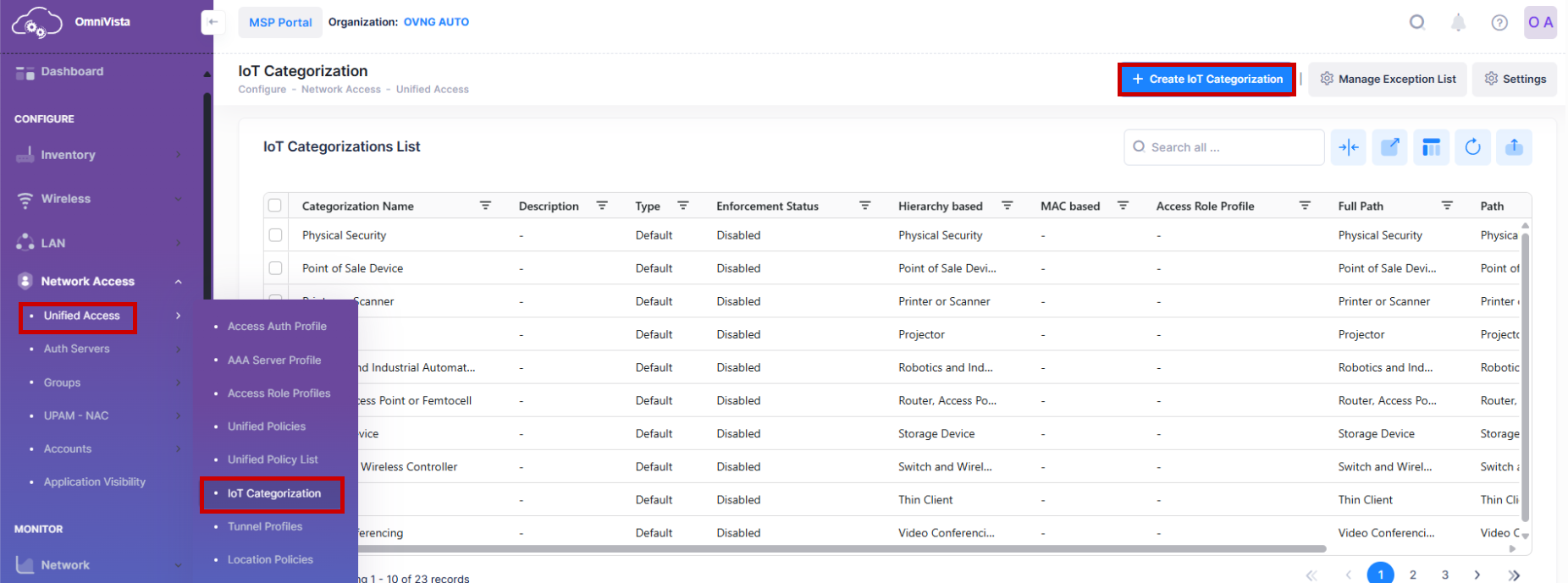Screen dimensions: 1568x583
Task: Click the column layout icon in toolbar
Action: (x=1431, y=147)
